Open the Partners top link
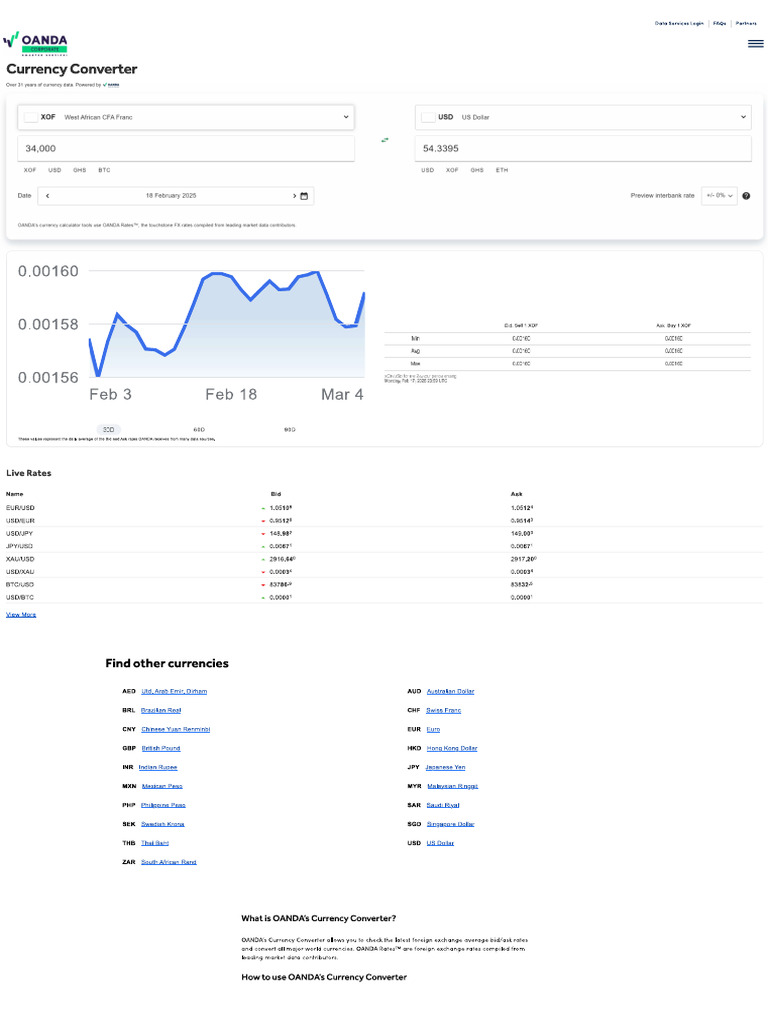768x1024 pixels. click(x=746, y=24)
